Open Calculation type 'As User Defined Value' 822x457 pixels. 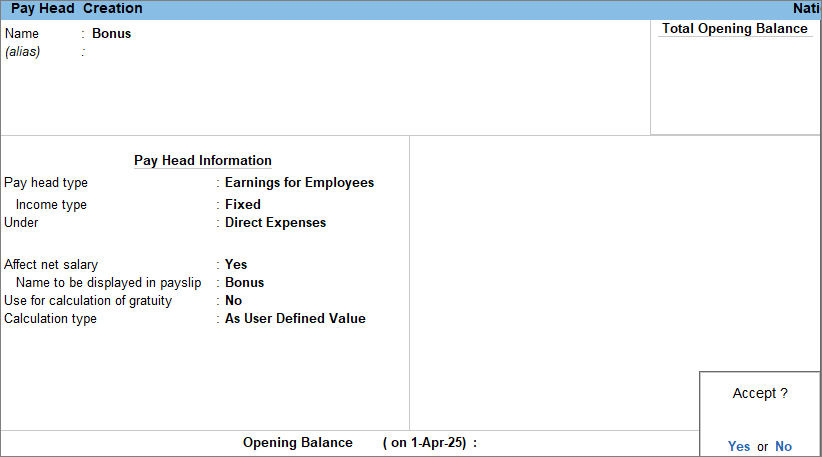coord(295,319)
